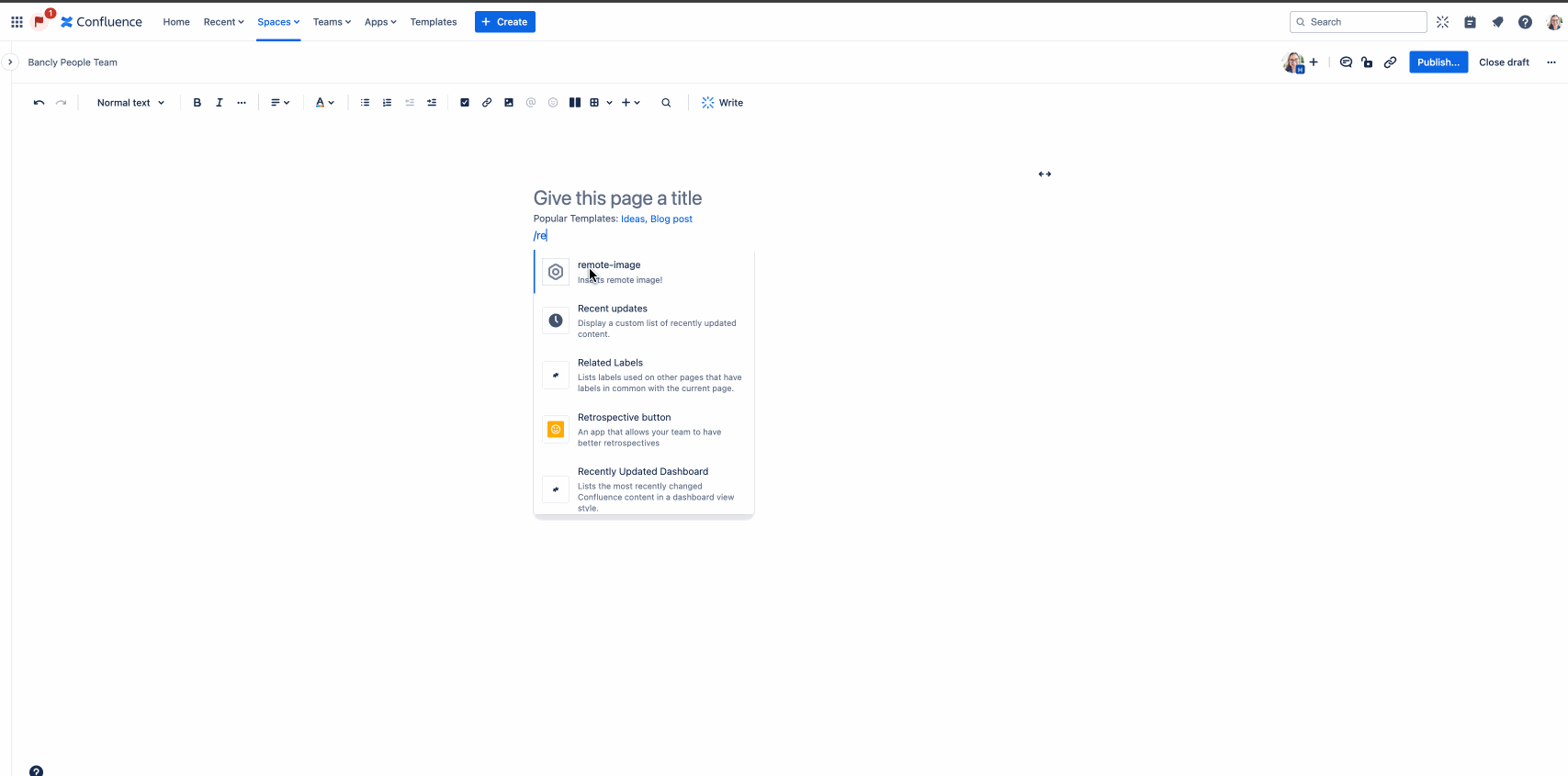The width and height of the screenshot is (1568, 776).
Task: Open the emoji picker
Action: [553, 103]
